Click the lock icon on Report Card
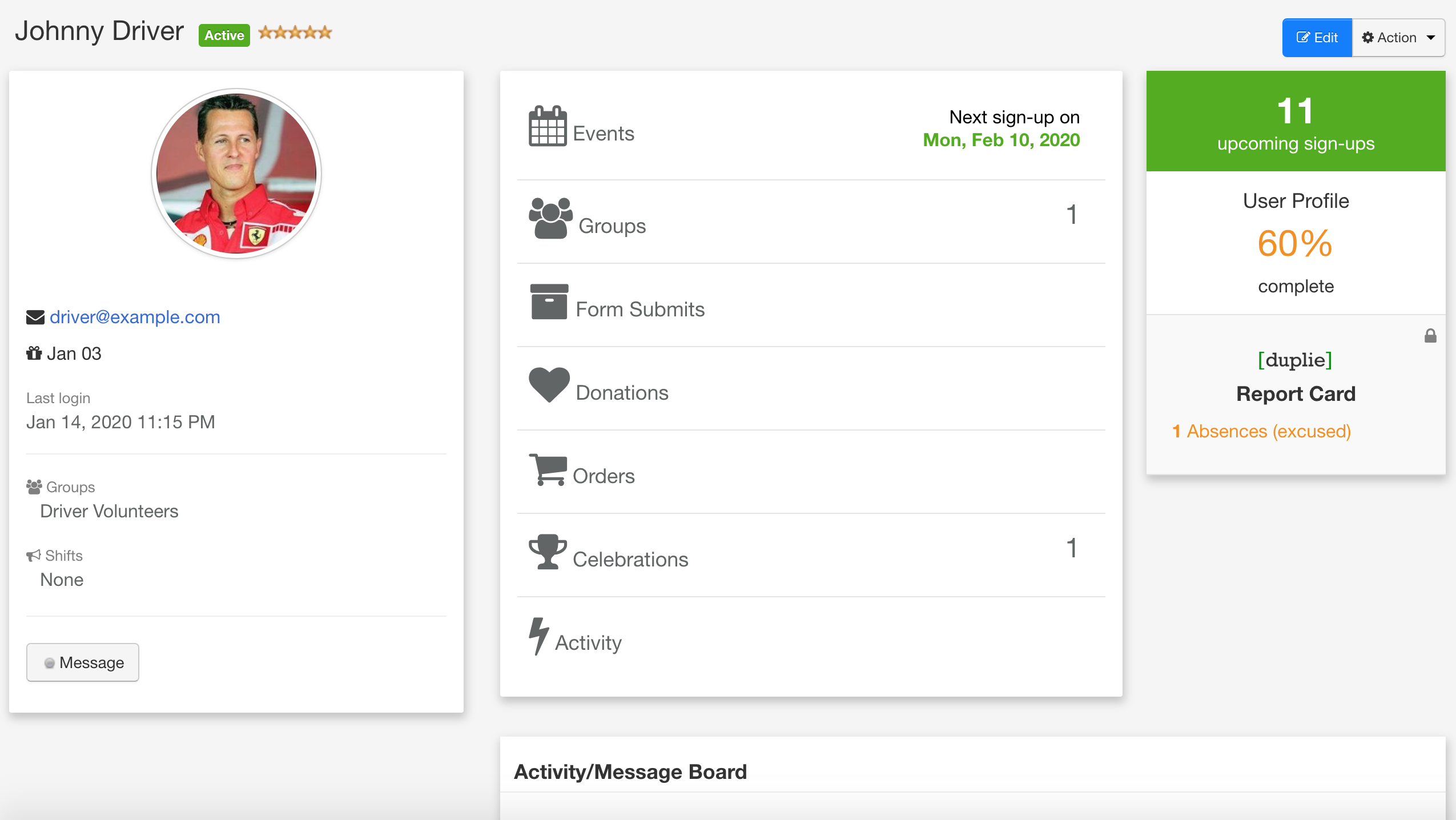The image size is (1456, 820). coord(1430,336)
